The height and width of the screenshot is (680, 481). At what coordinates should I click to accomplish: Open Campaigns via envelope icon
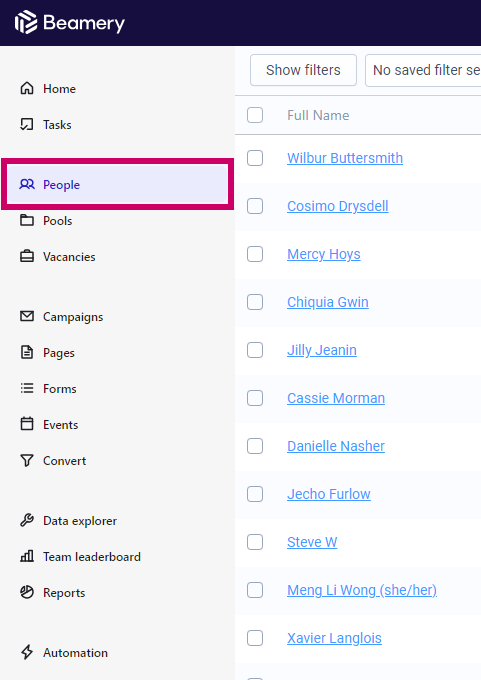pos(27,316)
